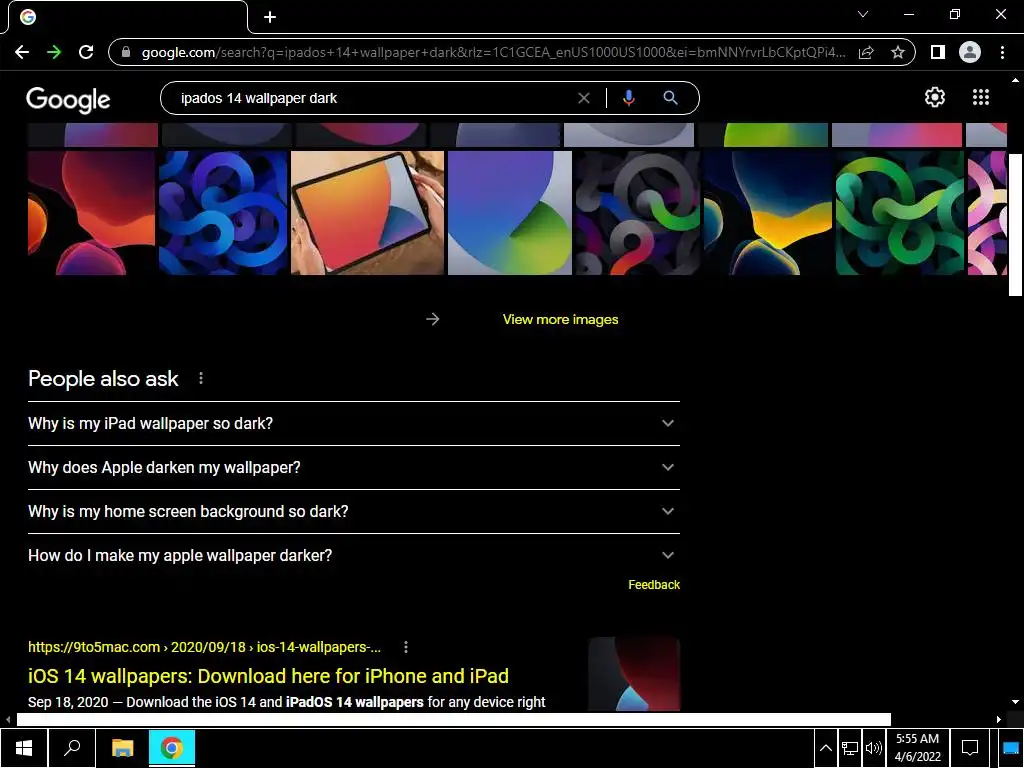The image size is (1024, 768).
Task: Open the blue-green light wallpaper thumbnail
Action: coord(510,213)
